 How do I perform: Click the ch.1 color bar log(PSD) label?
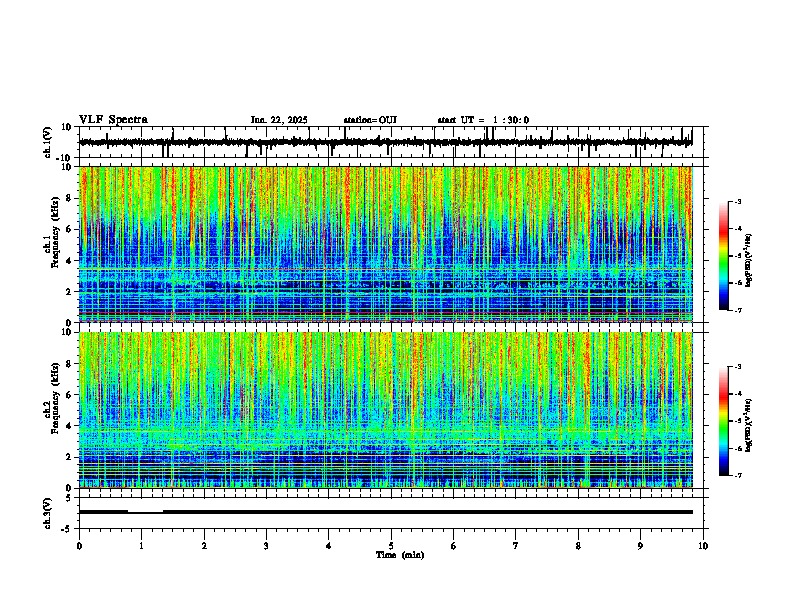click(x=749, y=261)
